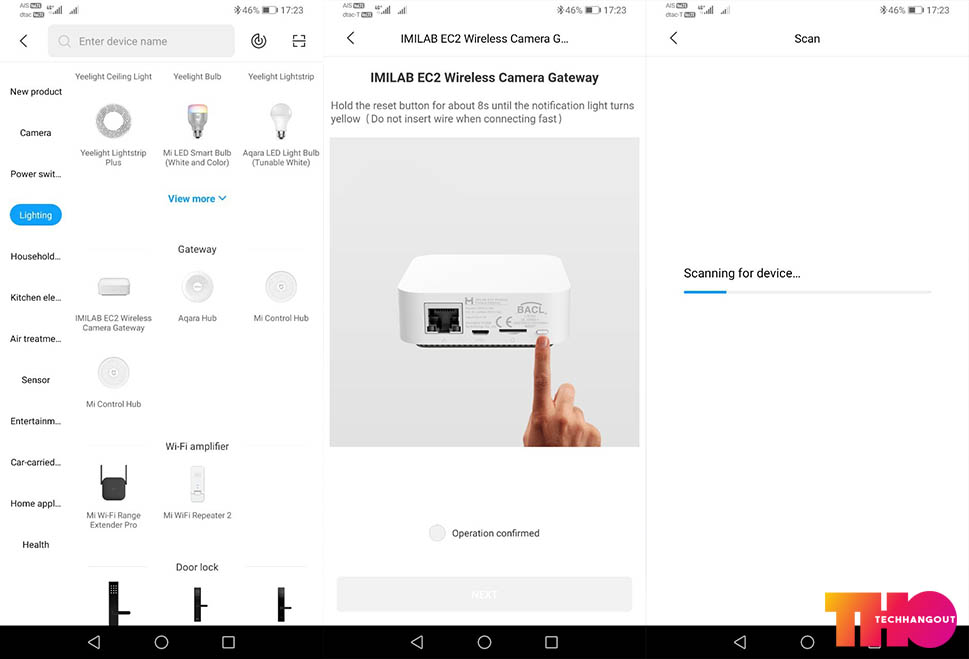Tap Yeelight Lightstrip label
This screenshot has width=969, height=659.
281,77
